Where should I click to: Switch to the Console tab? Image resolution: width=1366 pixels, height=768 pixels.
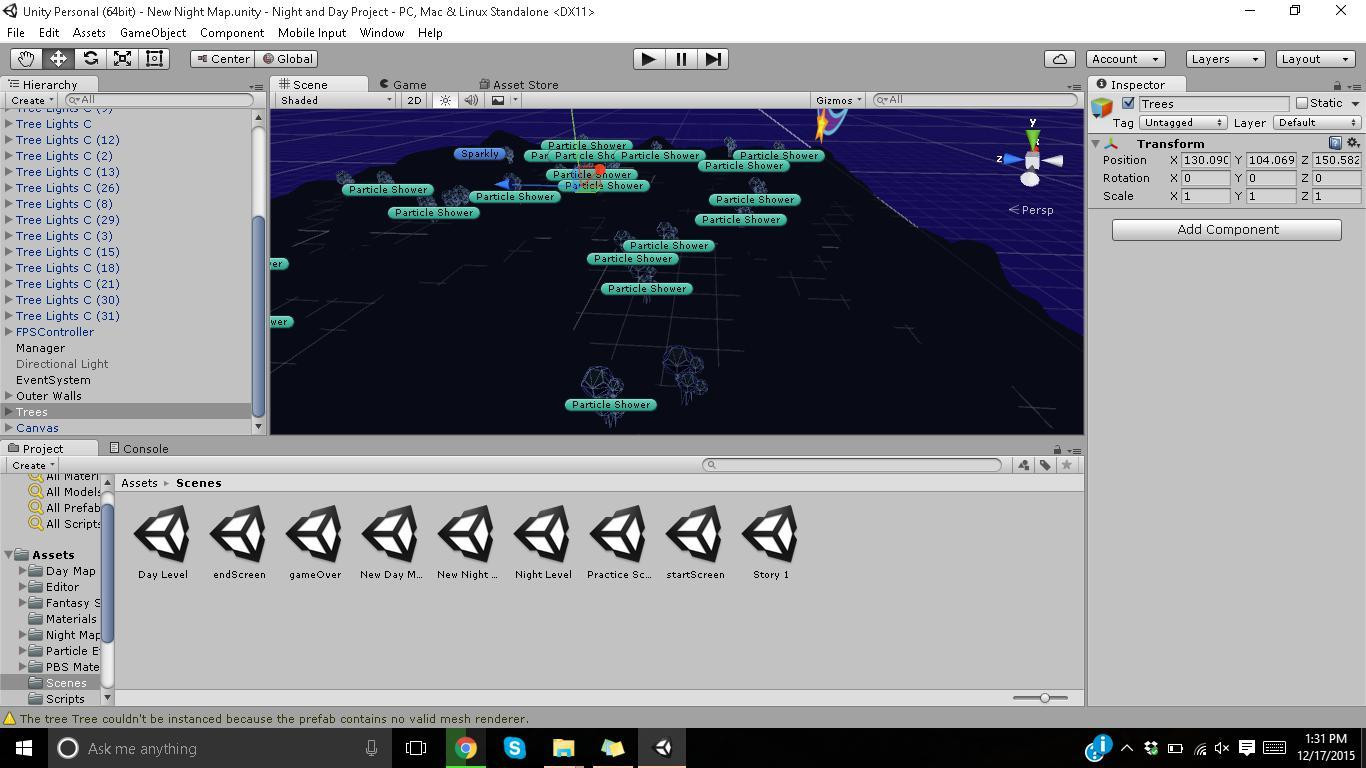click(139, 449)
